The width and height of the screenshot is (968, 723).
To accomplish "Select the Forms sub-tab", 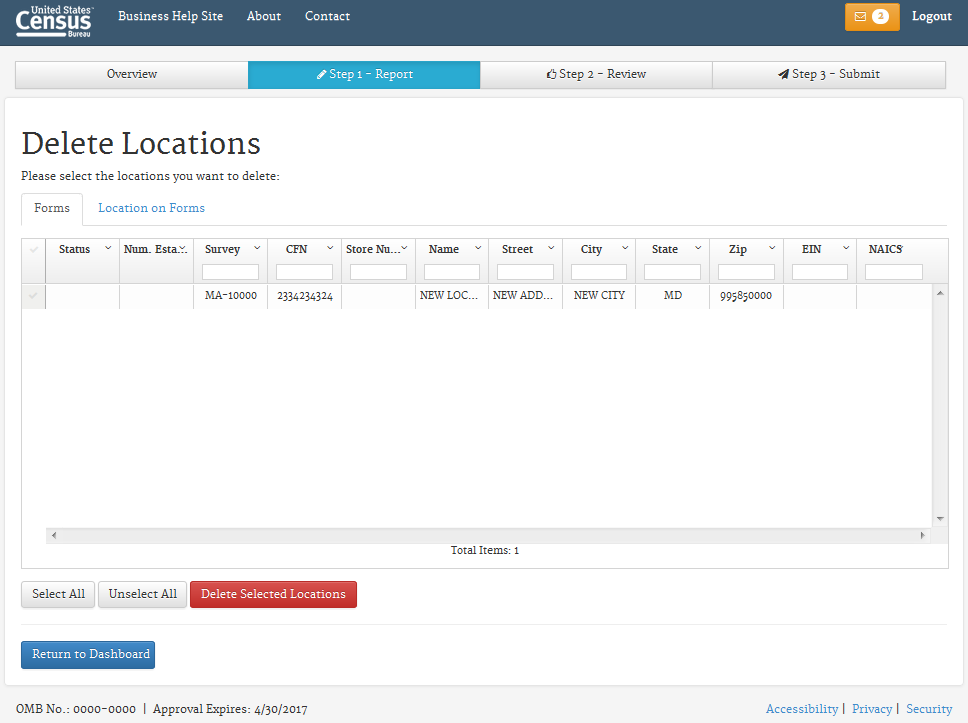I will click(52, 209).
